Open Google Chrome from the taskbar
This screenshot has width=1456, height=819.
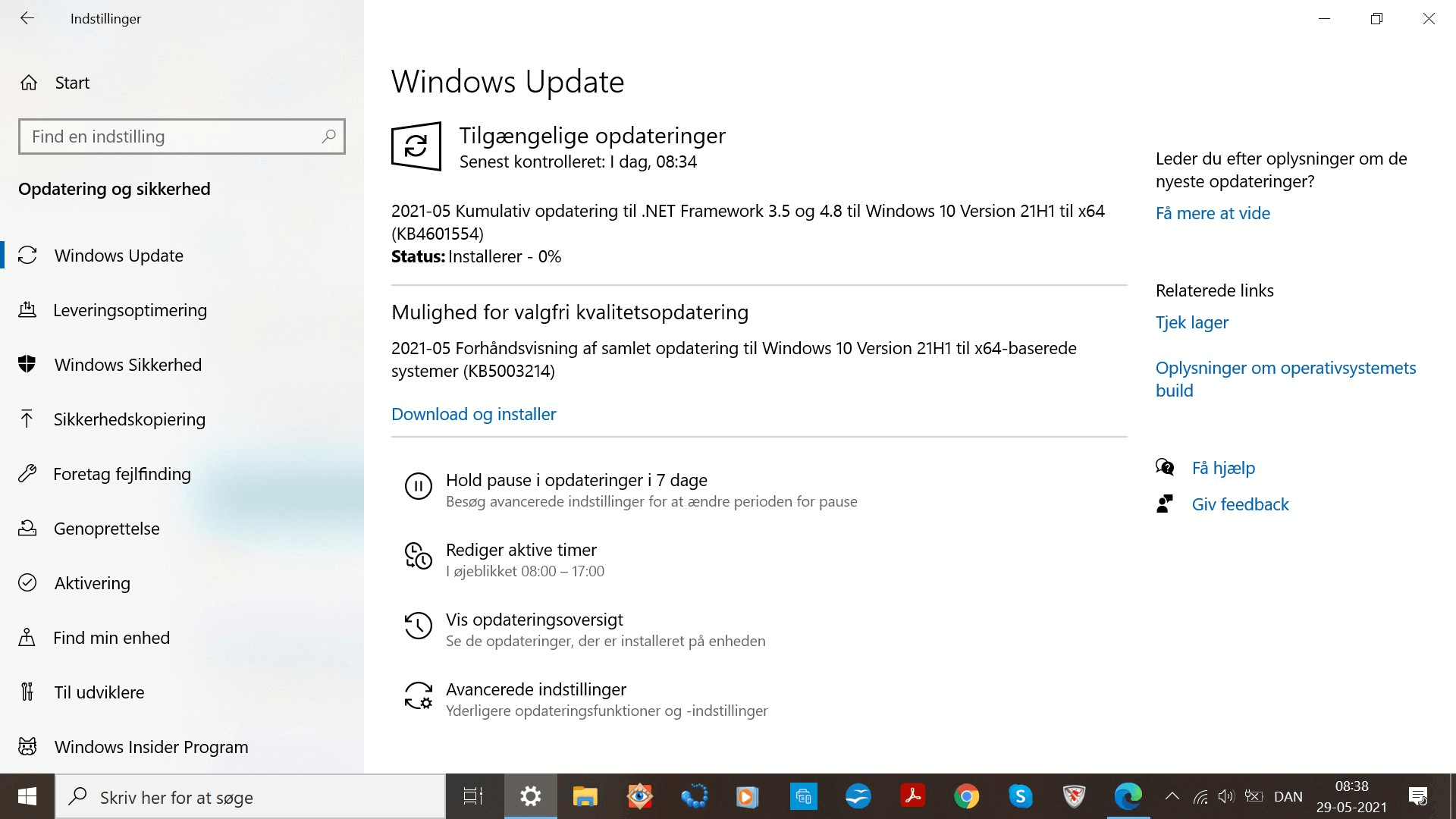point(966,796)
